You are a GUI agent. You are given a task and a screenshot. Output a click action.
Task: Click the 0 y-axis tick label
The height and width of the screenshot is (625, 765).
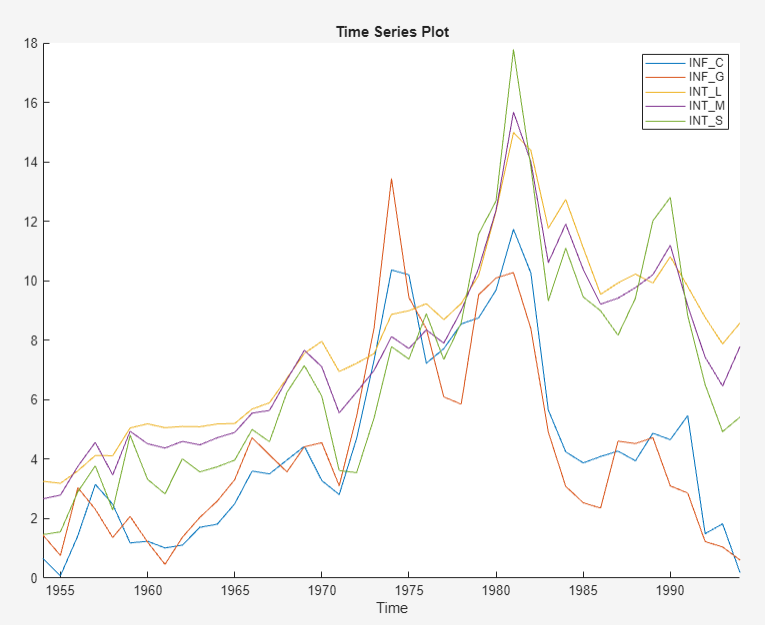[34, 578]
